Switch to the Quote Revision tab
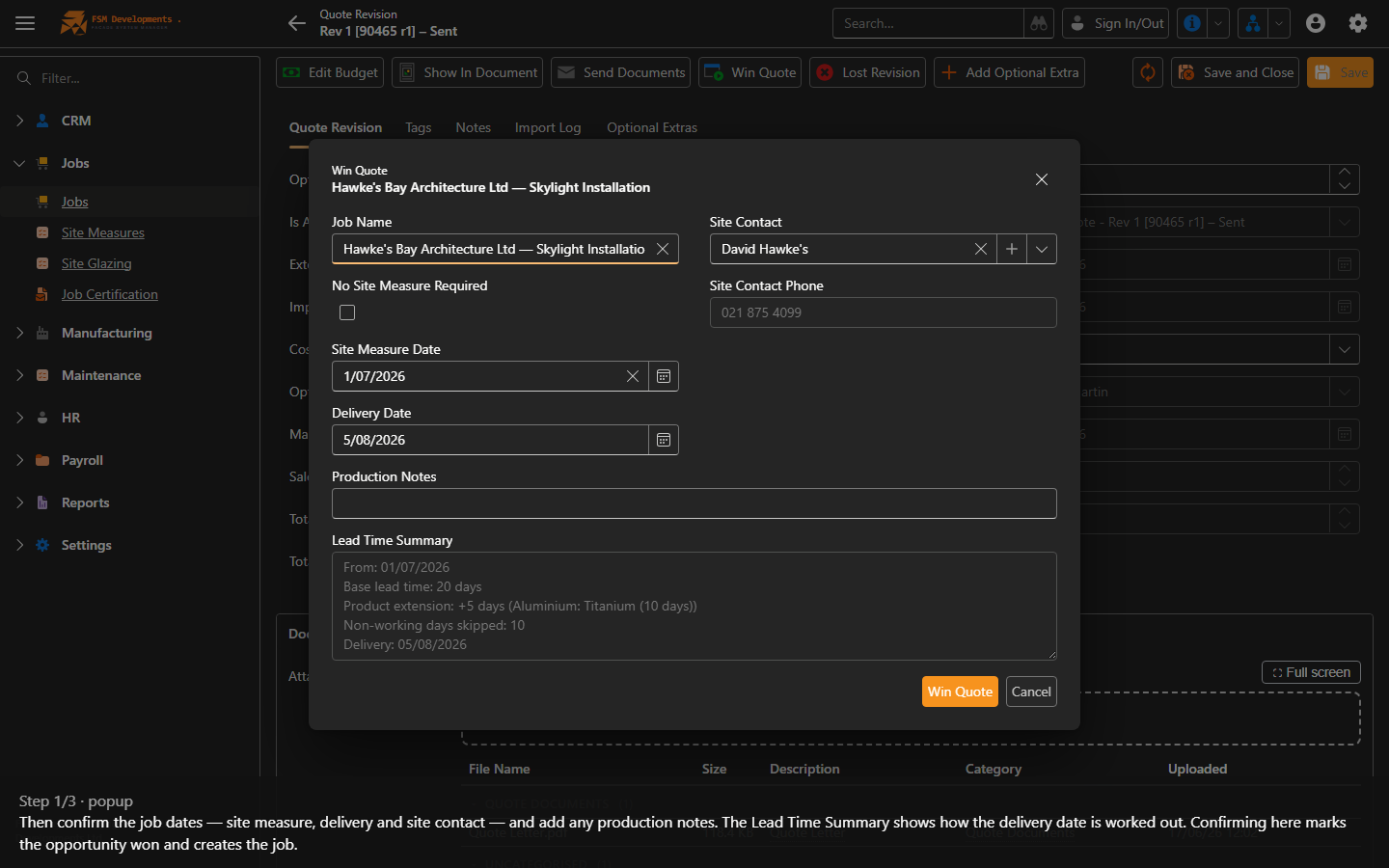 336,127
